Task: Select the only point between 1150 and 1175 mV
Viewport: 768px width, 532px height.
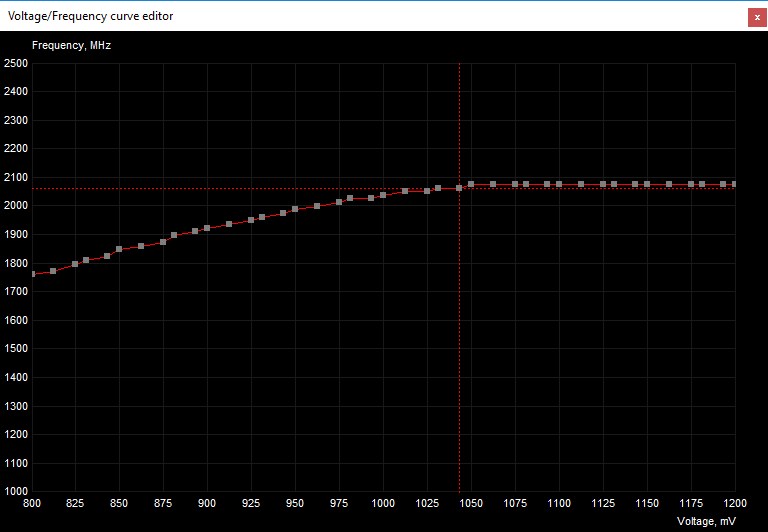Action: tap(669, 184)
